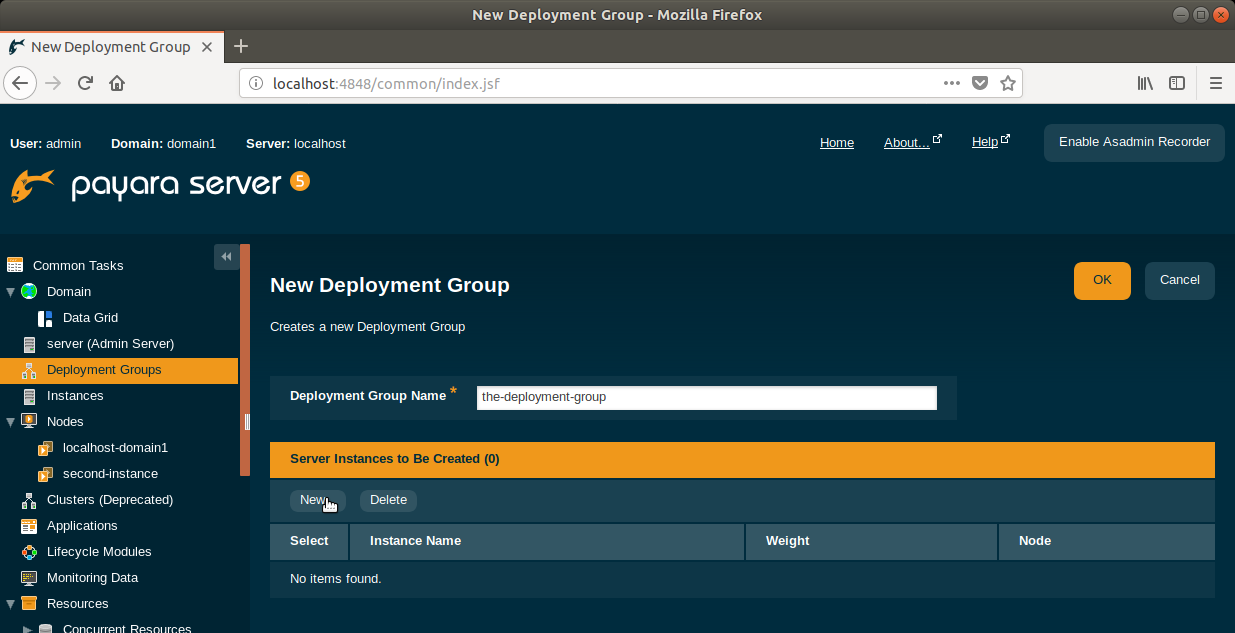Click the Deployment Groups tree icon
Viewport: 1235px width, 633px height.
(x=28, y=370)
